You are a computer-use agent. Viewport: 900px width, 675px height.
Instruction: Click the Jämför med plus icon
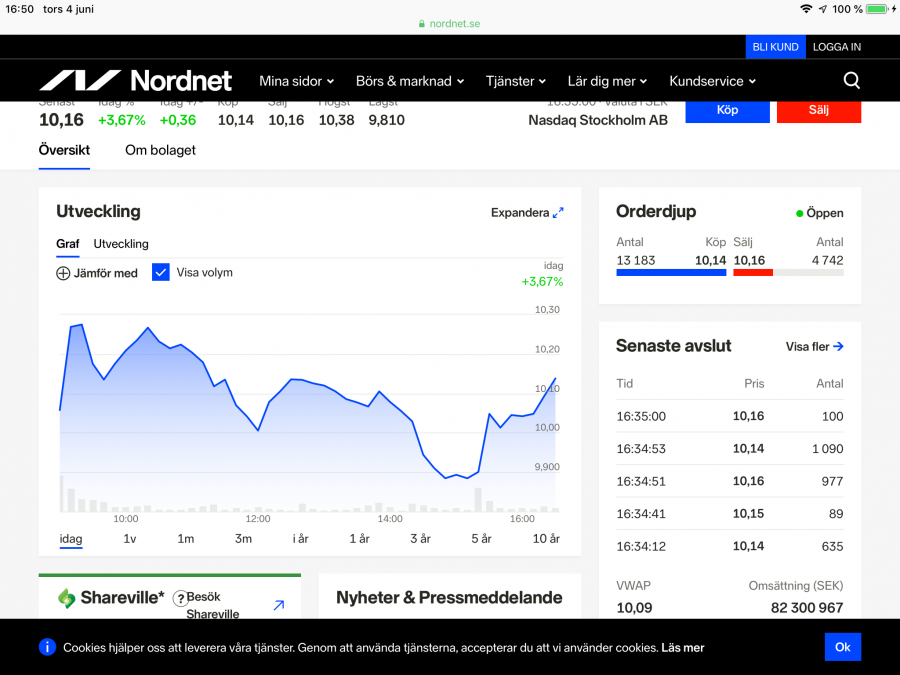tap(63, 273)
